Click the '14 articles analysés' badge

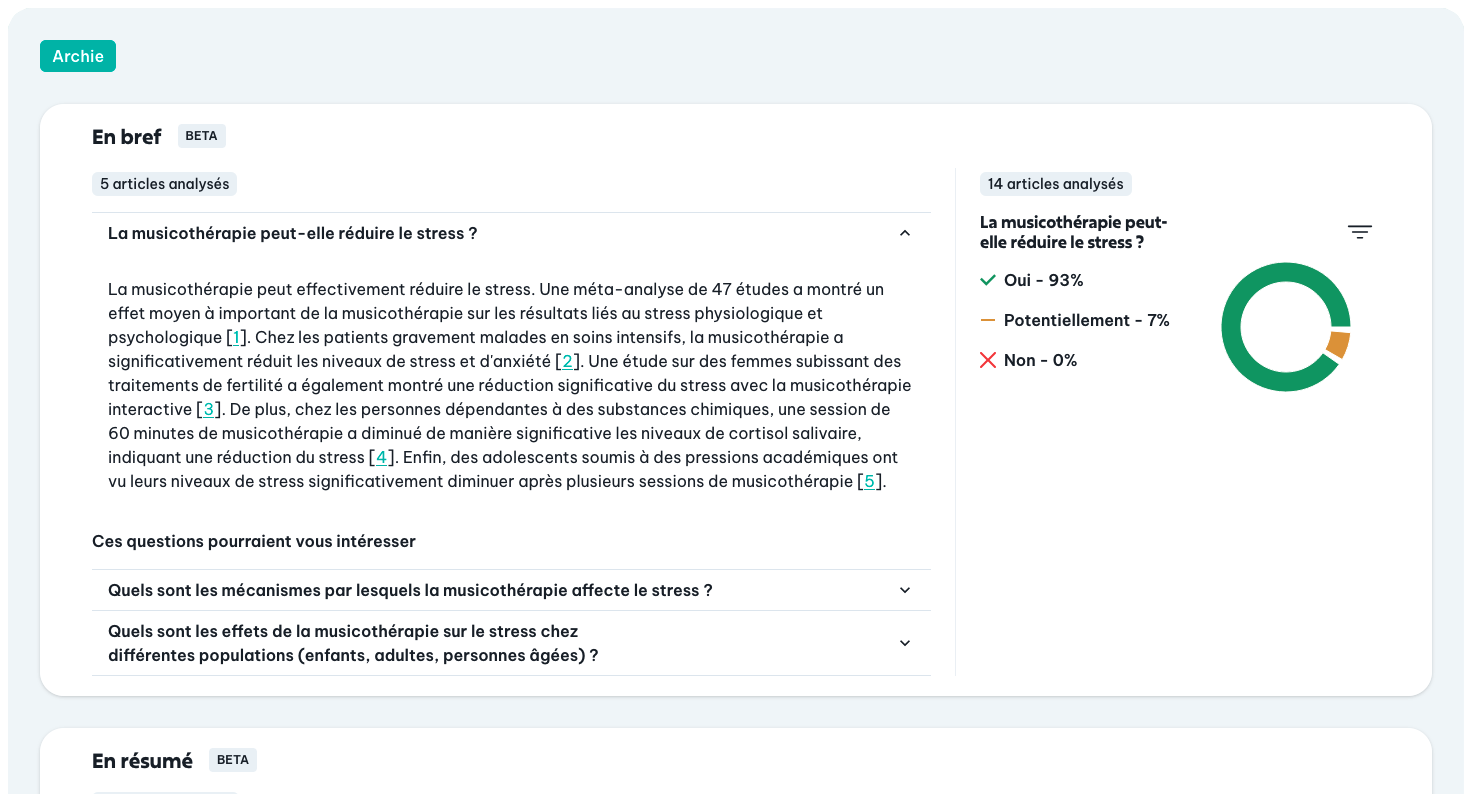pyautogui.click(x=1055, y=184)
